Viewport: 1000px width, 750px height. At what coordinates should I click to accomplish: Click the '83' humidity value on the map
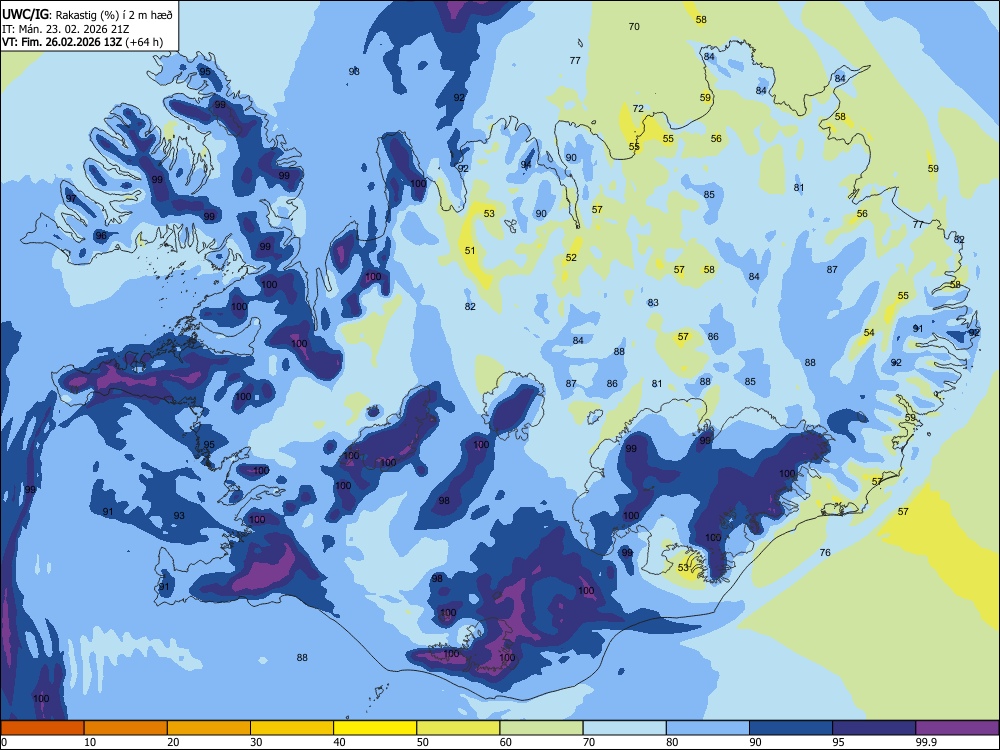pos(653,303)
